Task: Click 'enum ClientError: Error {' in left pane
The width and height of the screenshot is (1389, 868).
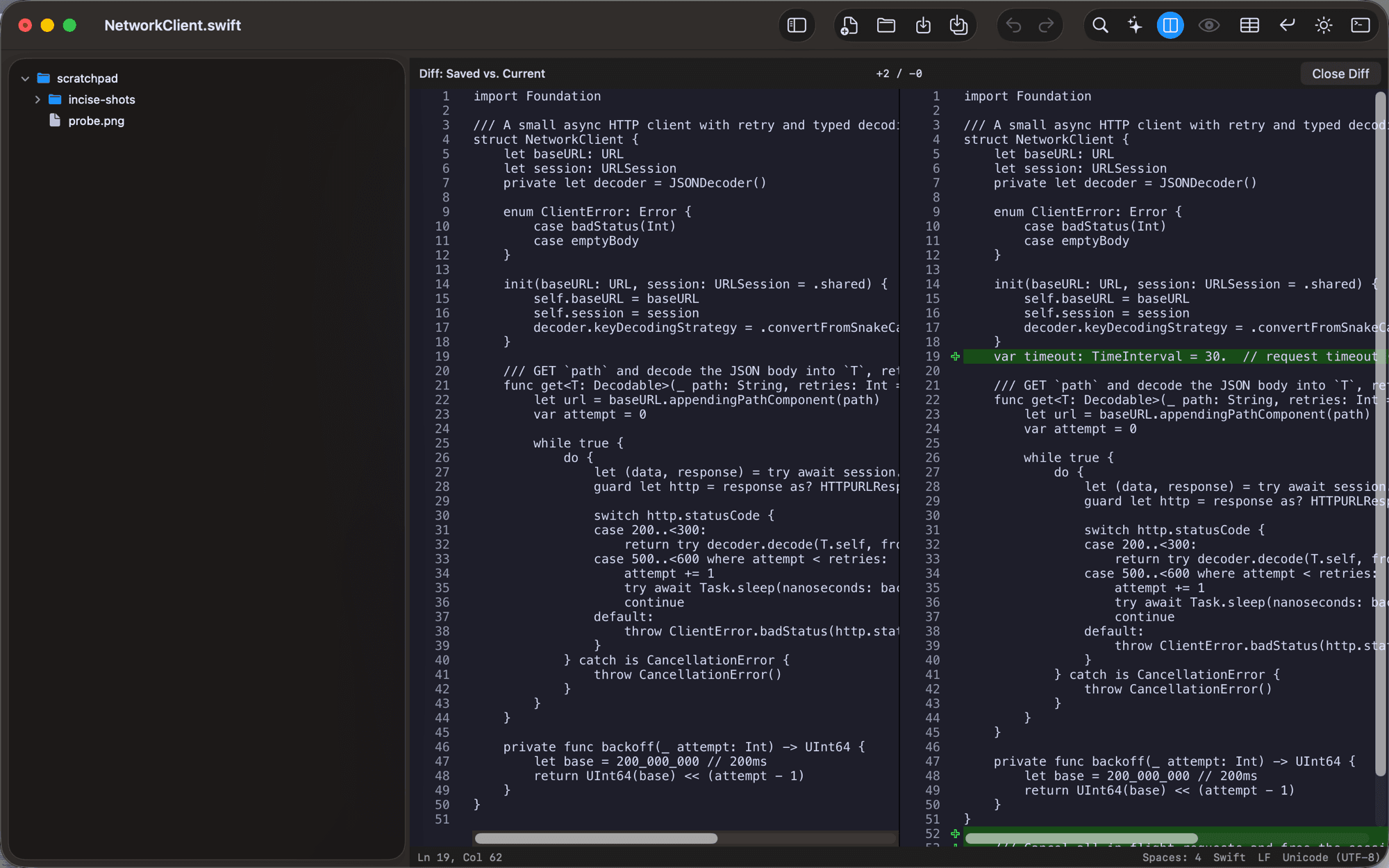Action: 597,212
